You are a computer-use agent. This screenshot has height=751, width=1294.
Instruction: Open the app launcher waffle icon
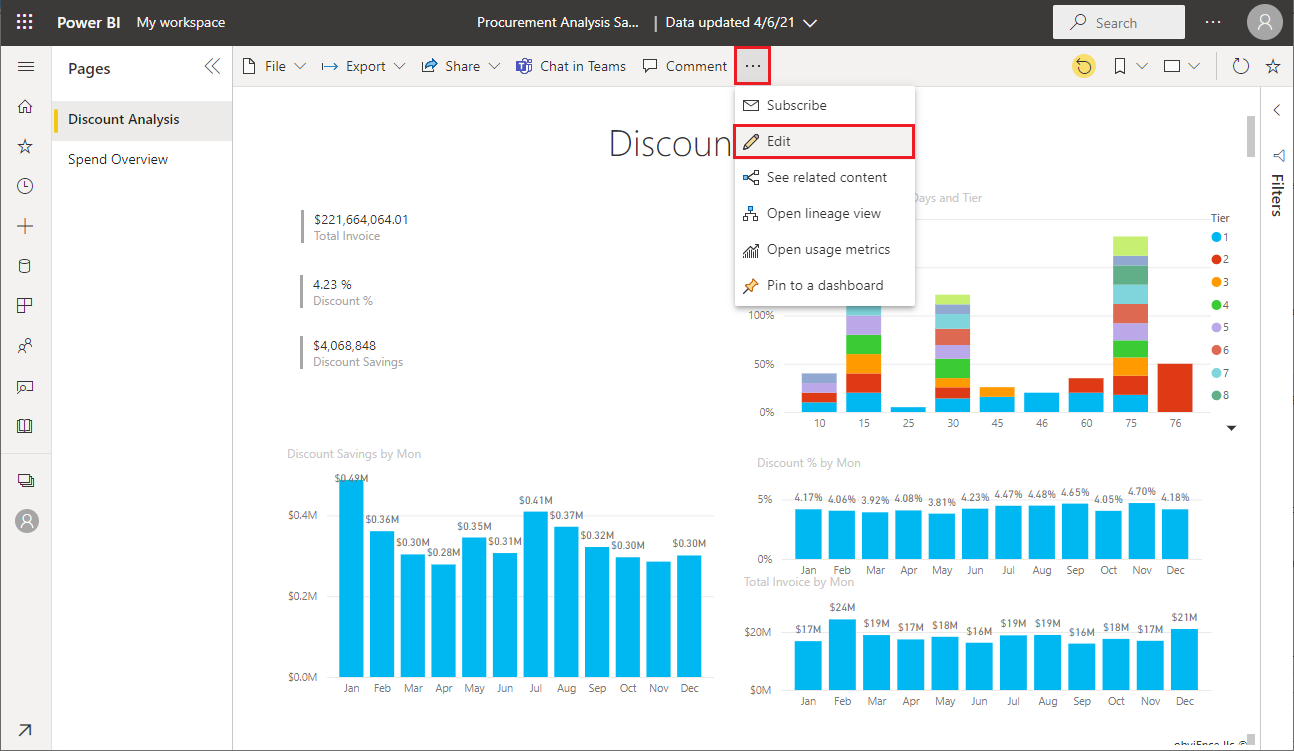pos(25,22)
